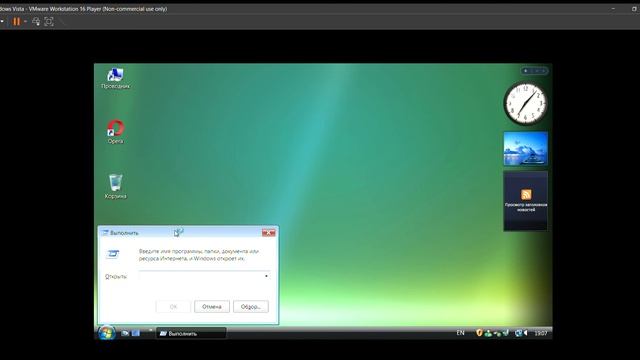The width and height of the screenshot is (640, 360).
Task: Click the Выполнить dialog title bar text
Action: [124, 233]
